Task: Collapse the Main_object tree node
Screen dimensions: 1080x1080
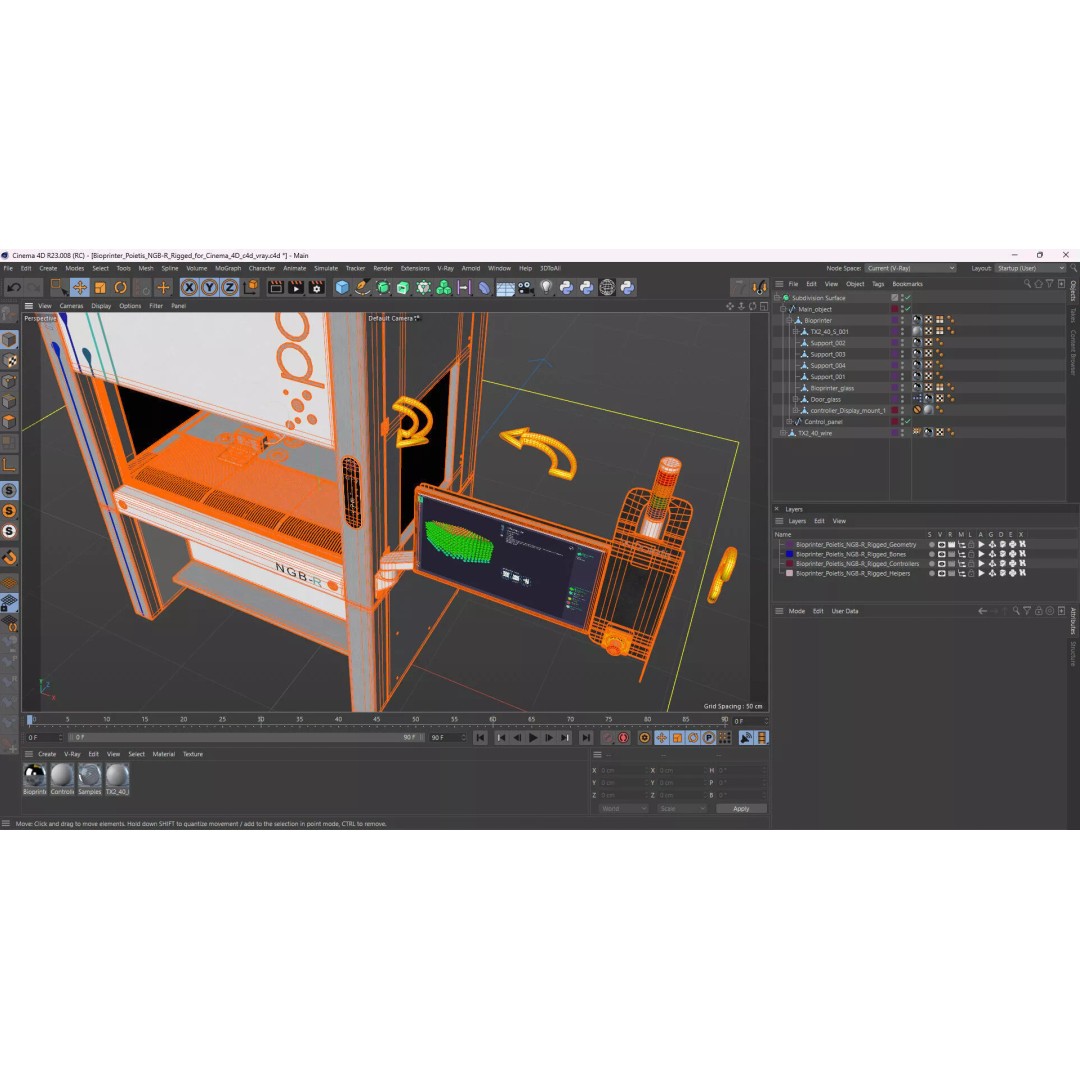Action: [783, 309]
